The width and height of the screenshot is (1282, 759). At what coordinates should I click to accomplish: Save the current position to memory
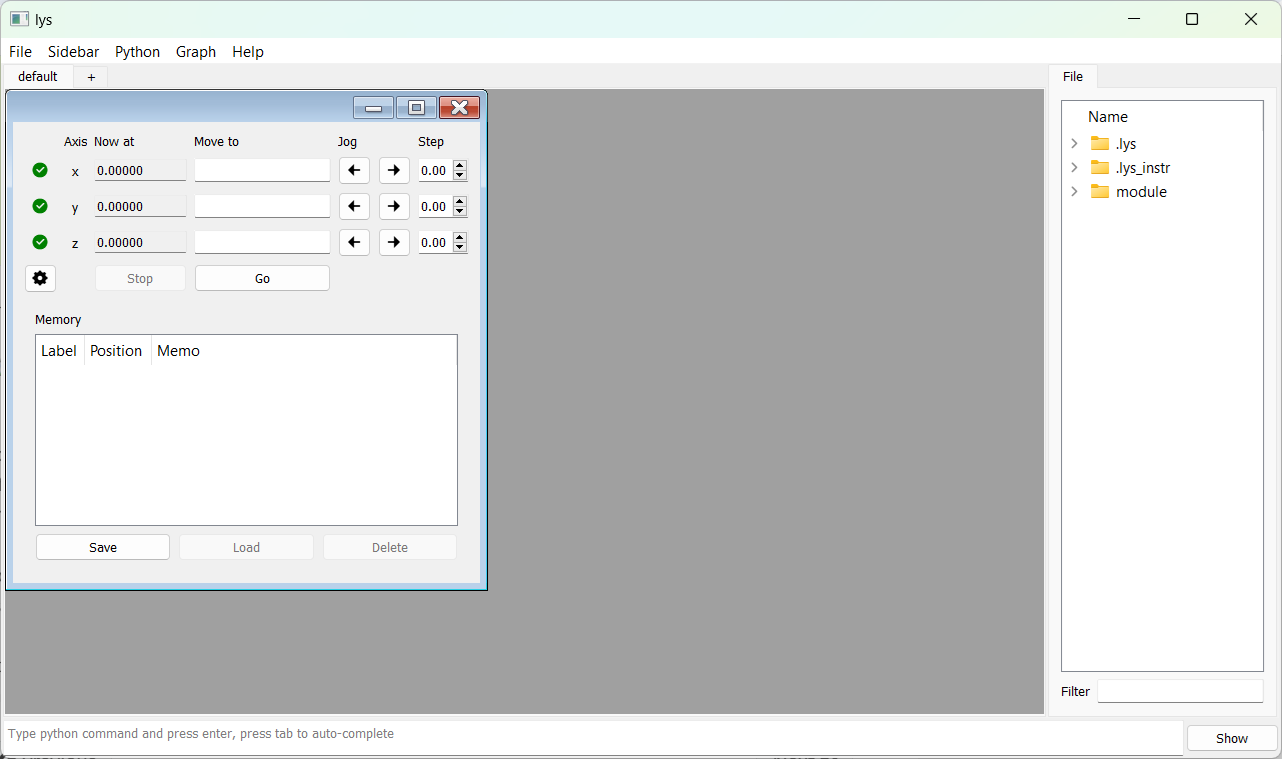103,547
